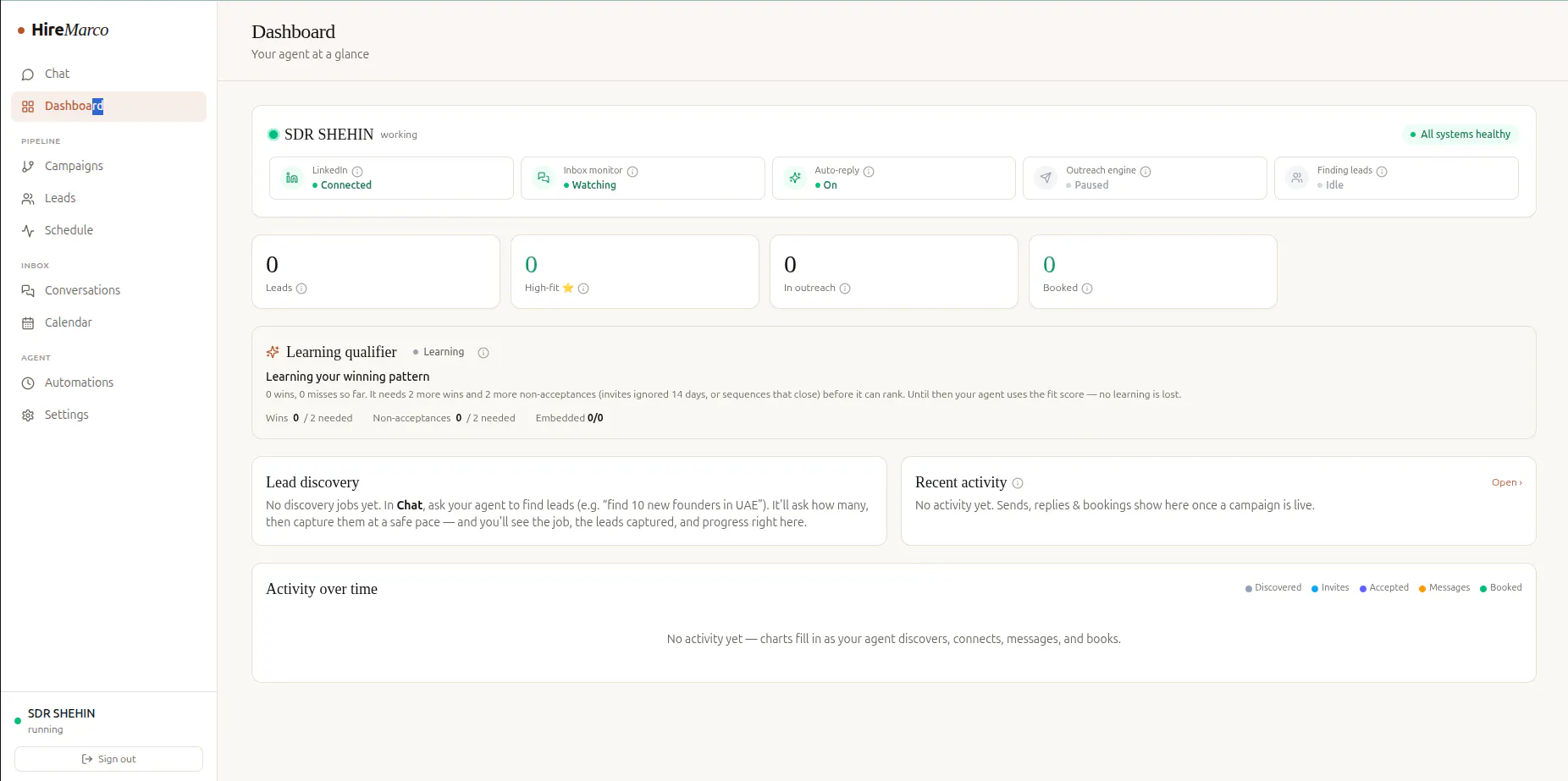Image resolution: width=1568 pixels, height=781 pixels.
Task: Click the Campaigns branch icon
Action: tap(28, 167)
